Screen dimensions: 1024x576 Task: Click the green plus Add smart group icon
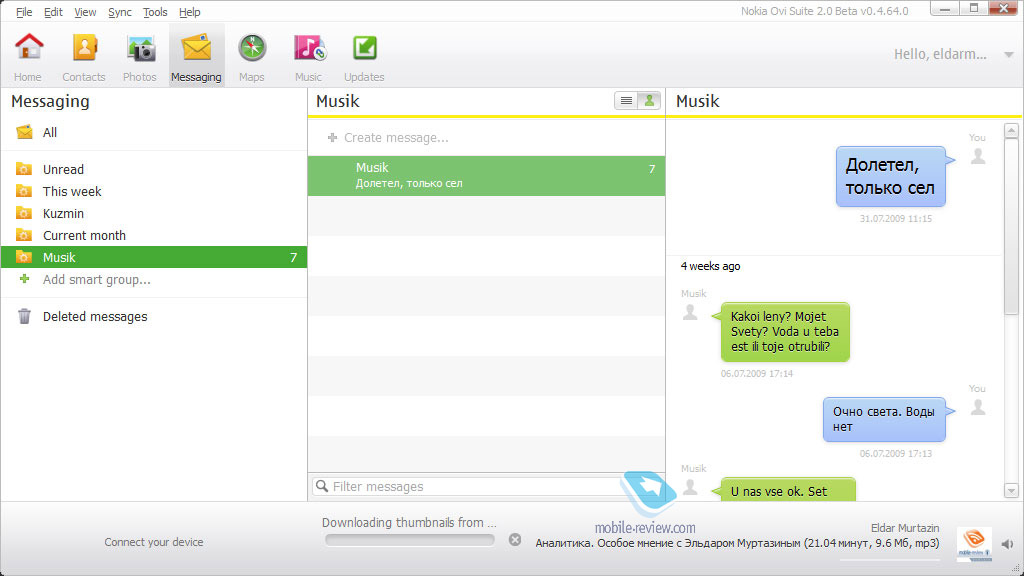tap(24, 279)
